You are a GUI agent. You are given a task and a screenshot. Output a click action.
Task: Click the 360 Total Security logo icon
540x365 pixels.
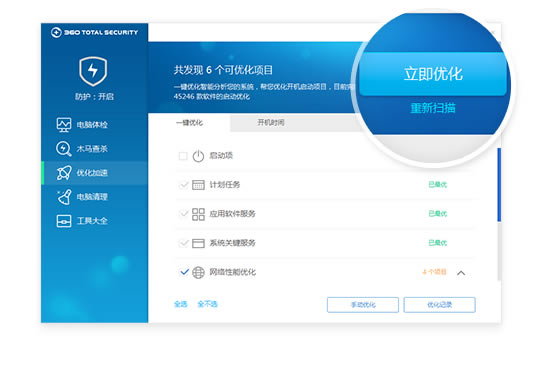click(56, 32)
